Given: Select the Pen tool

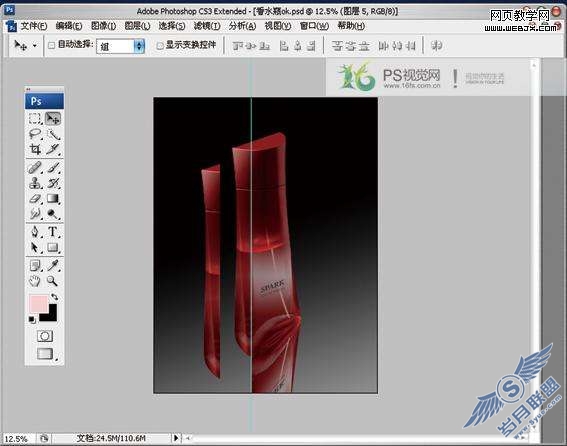Looking at the screenshot, I should coord(35,232).
